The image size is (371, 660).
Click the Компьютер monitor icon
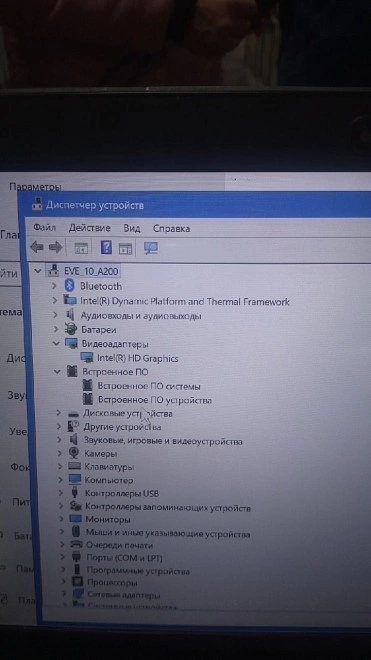[75, 480]
